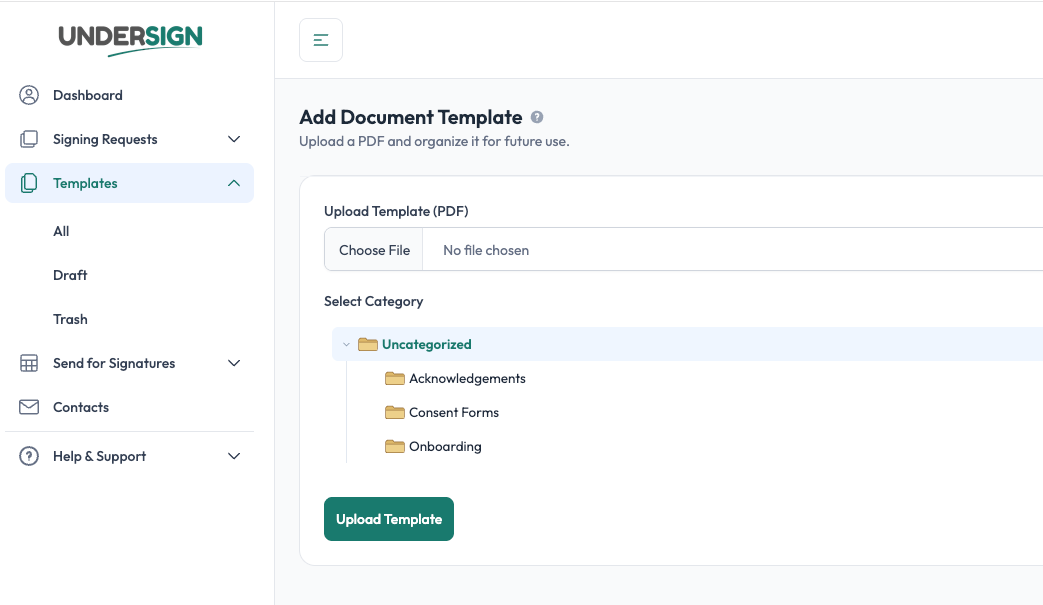Select the Onboarding category
The height and width of the screenshot is (605, 1043).
coord(445,446)
